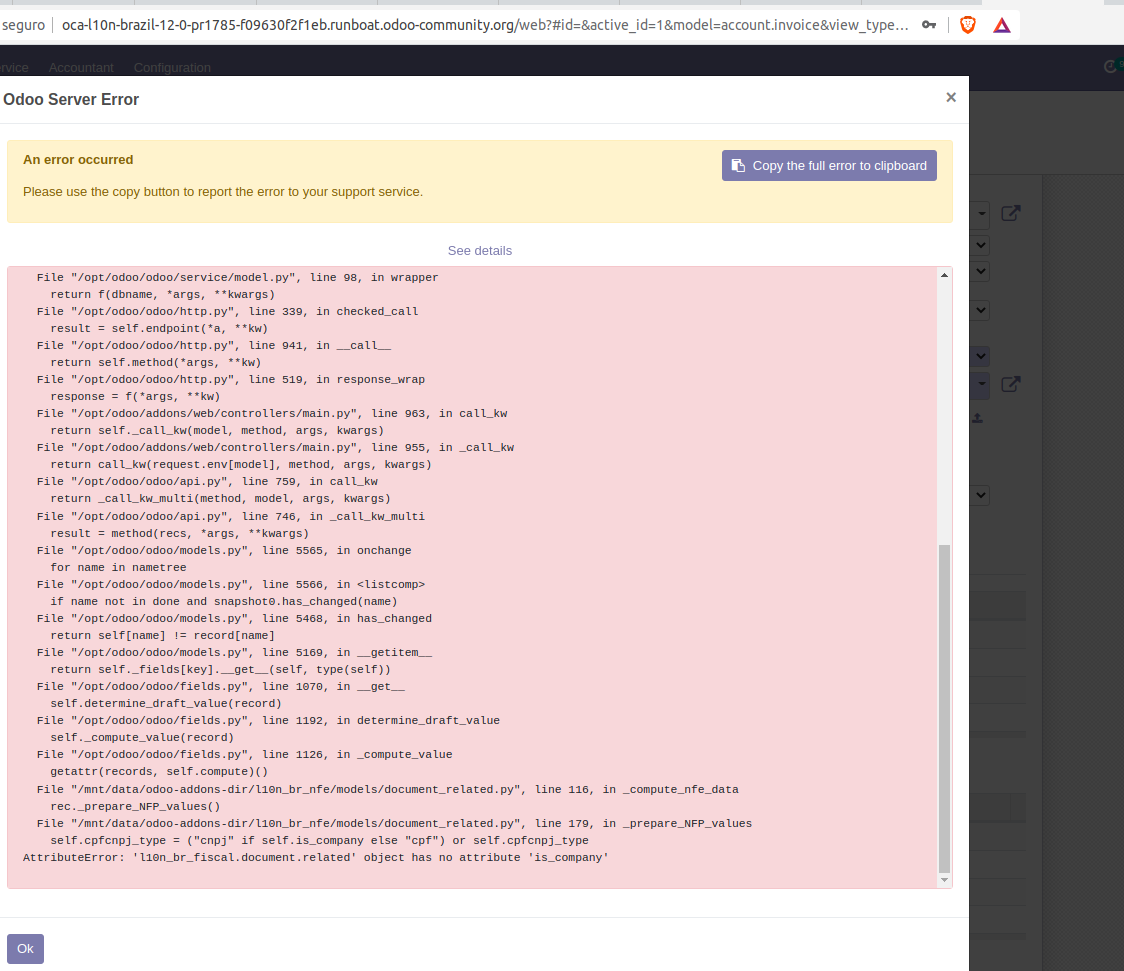Select line 'return _call_kw_multi(method, model, args, kwargs)'
Image resolution: width=1124 pixels, height=971 pixels.
pyautogui.click(x=220, y=499)
